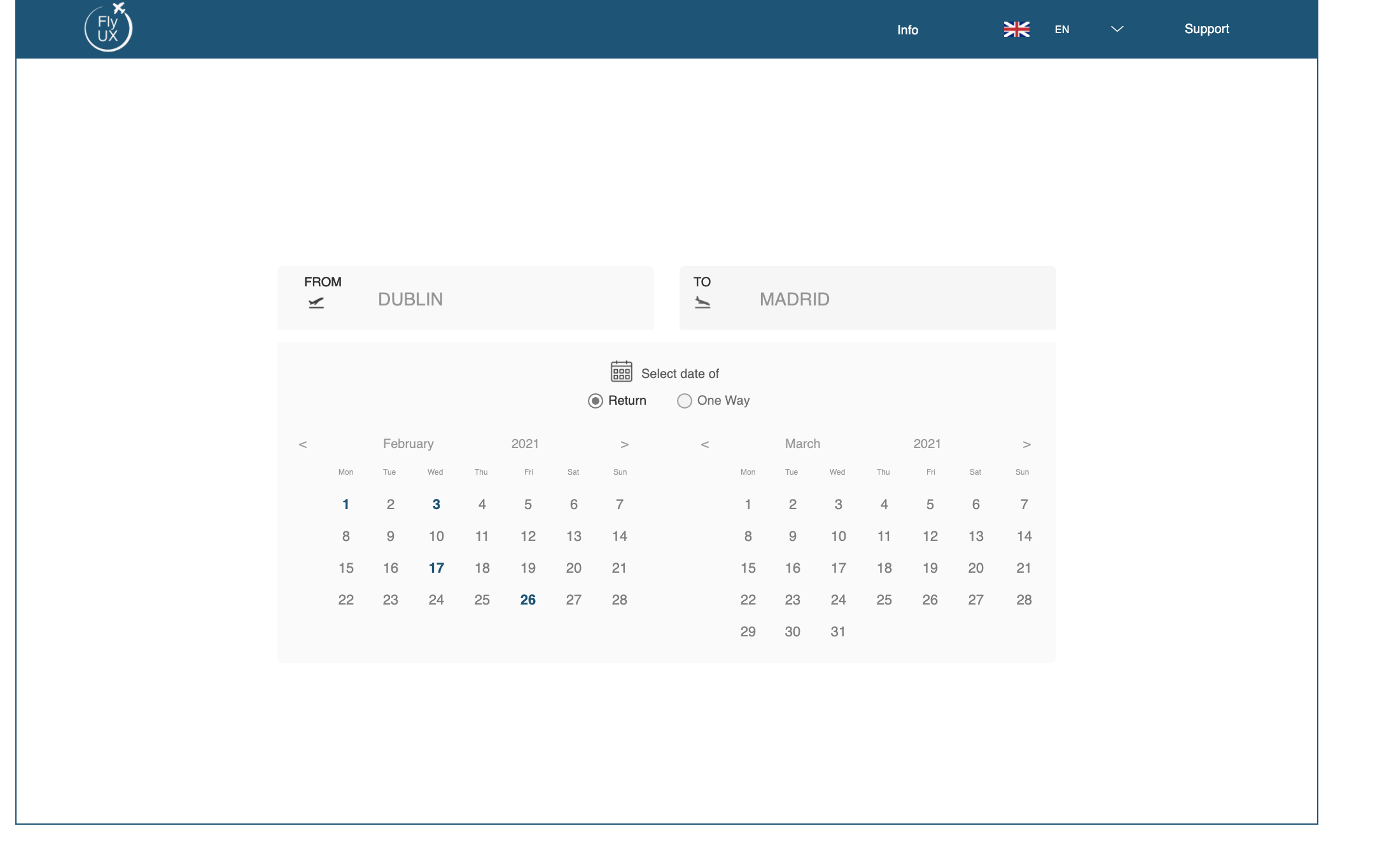Choose February 22 date

346,600
